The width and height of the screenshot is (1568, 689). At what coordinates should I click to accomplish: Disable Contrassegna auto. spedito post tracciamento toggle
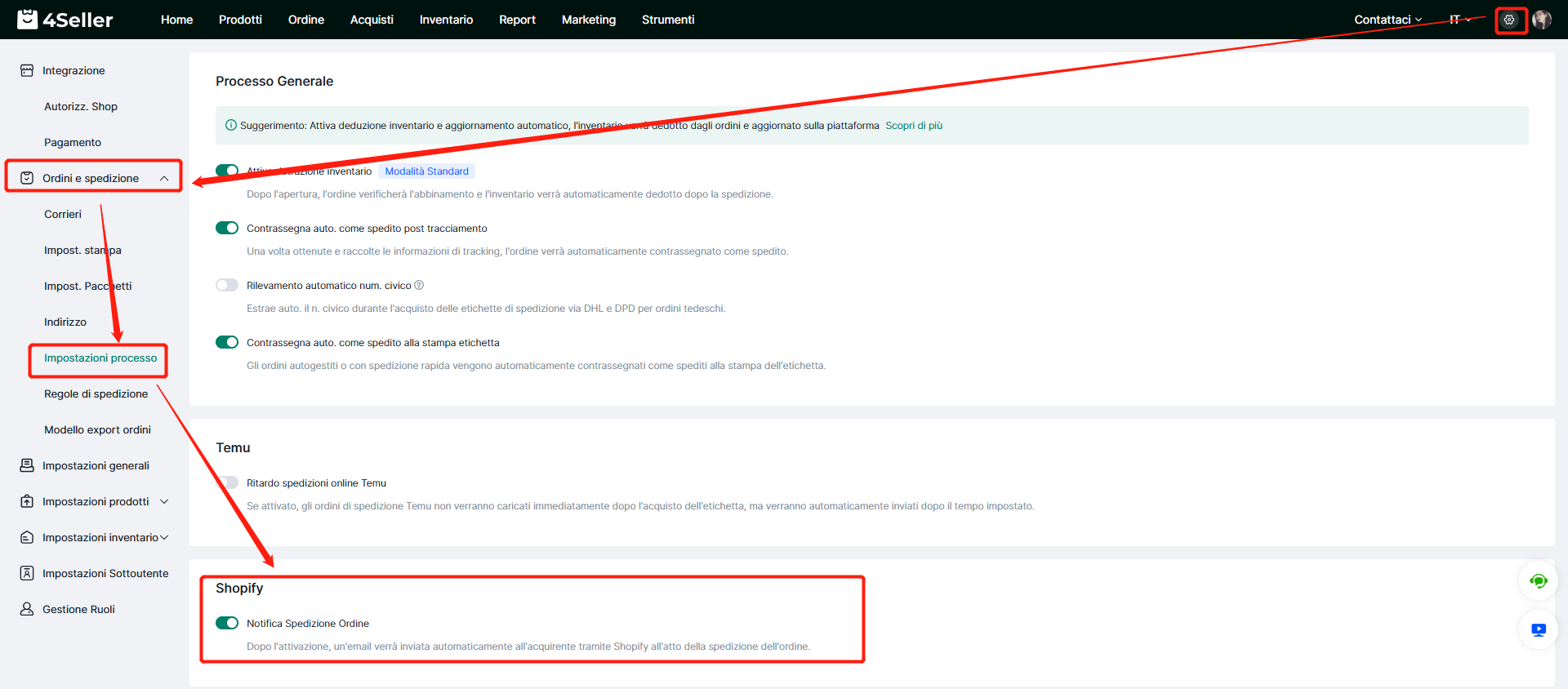coord(227,228)
